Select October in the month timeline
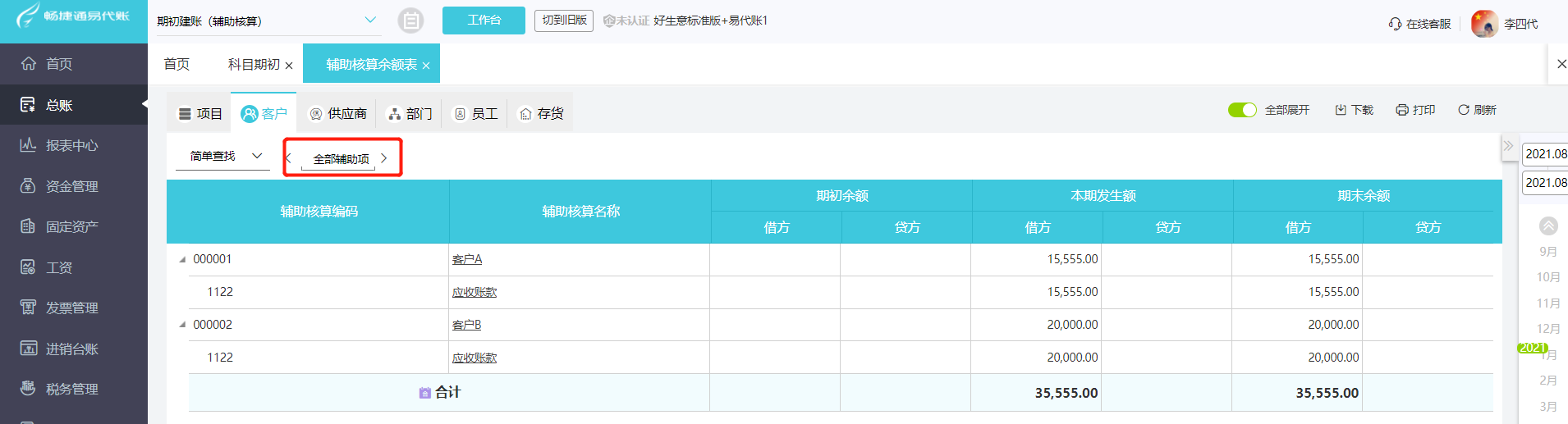 (x=1547, y=277)
